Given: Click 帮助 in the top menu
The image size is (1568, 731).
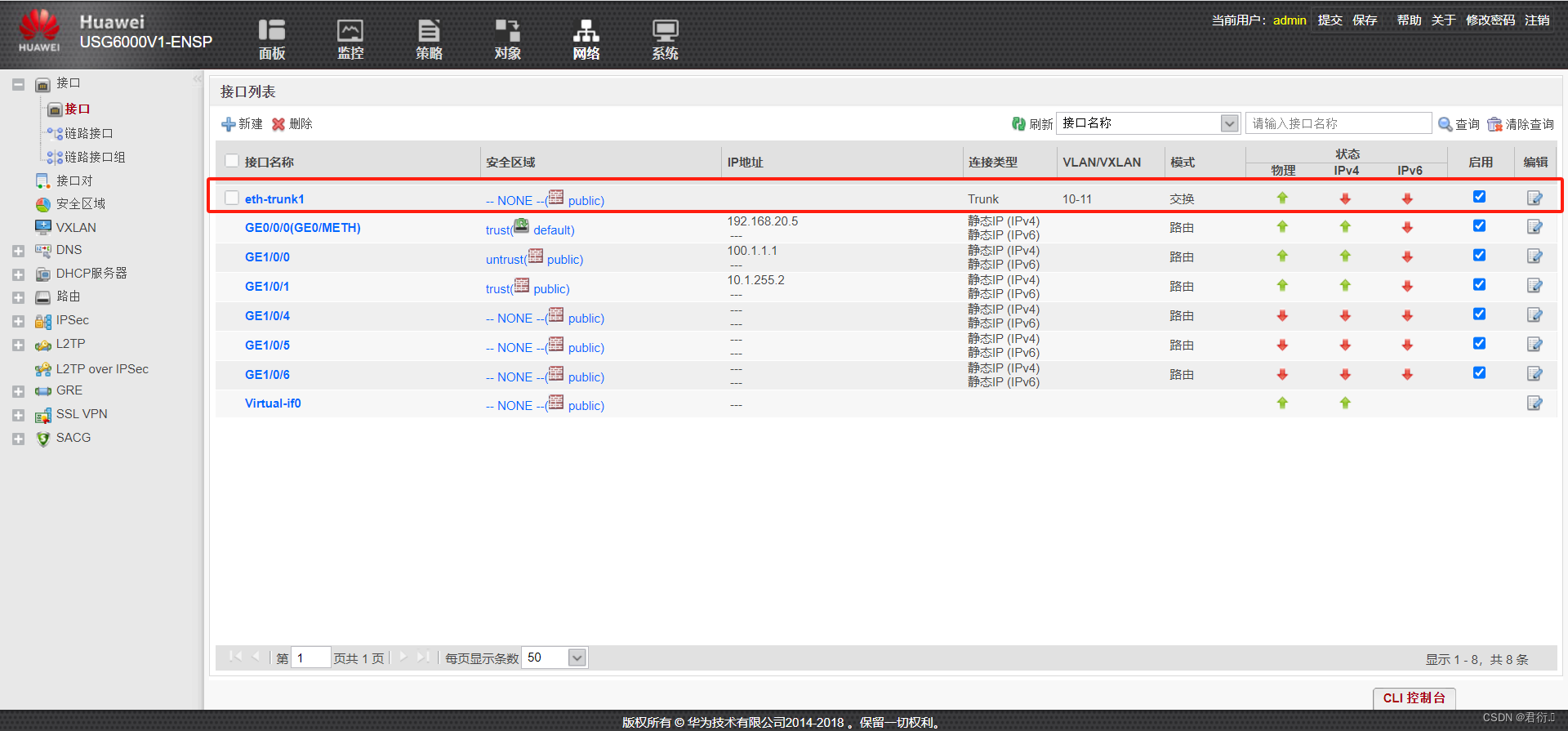Looking at the screenshot, I should point(1409,20).
